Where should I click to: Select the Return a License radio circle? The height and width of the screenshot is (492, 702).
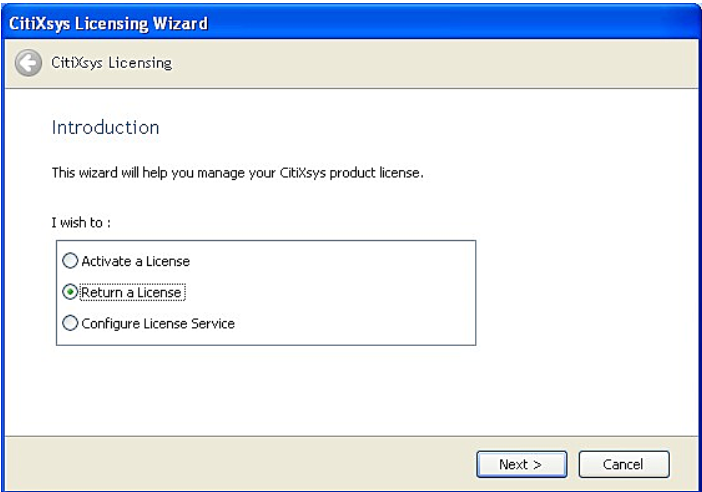(x=70, y=292)
